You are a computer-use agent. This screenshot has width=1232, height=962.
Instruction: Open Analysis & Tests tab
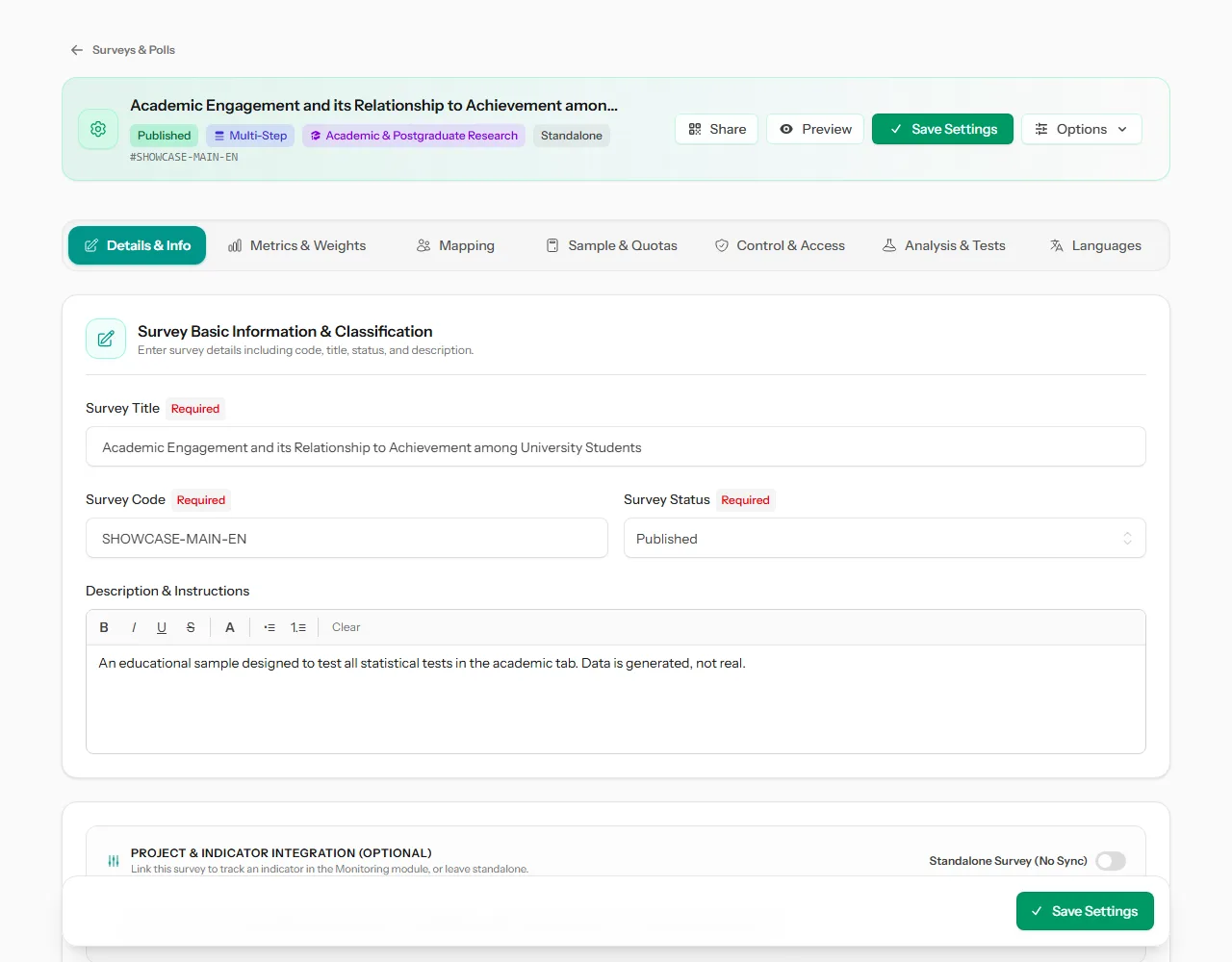[943, 245]
